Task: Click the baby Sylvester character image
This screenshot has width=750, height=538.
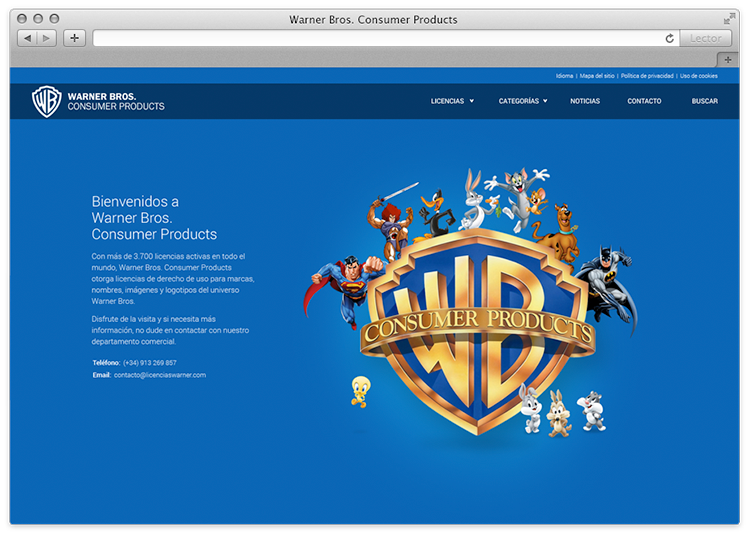Action: point(592,411)
